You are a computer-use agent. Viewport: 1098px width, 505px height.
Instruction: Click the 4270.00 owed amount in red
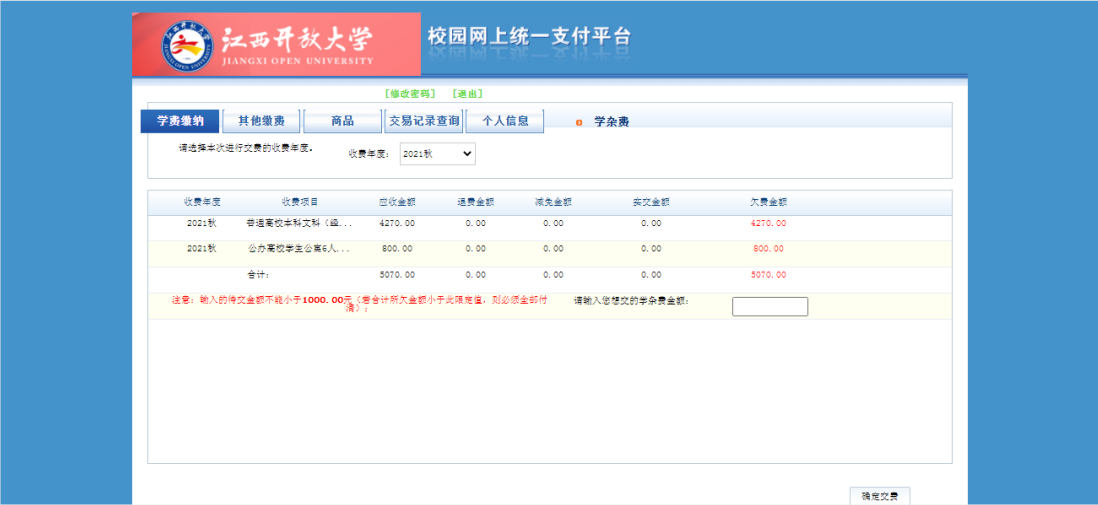click(x=768, y=223)
